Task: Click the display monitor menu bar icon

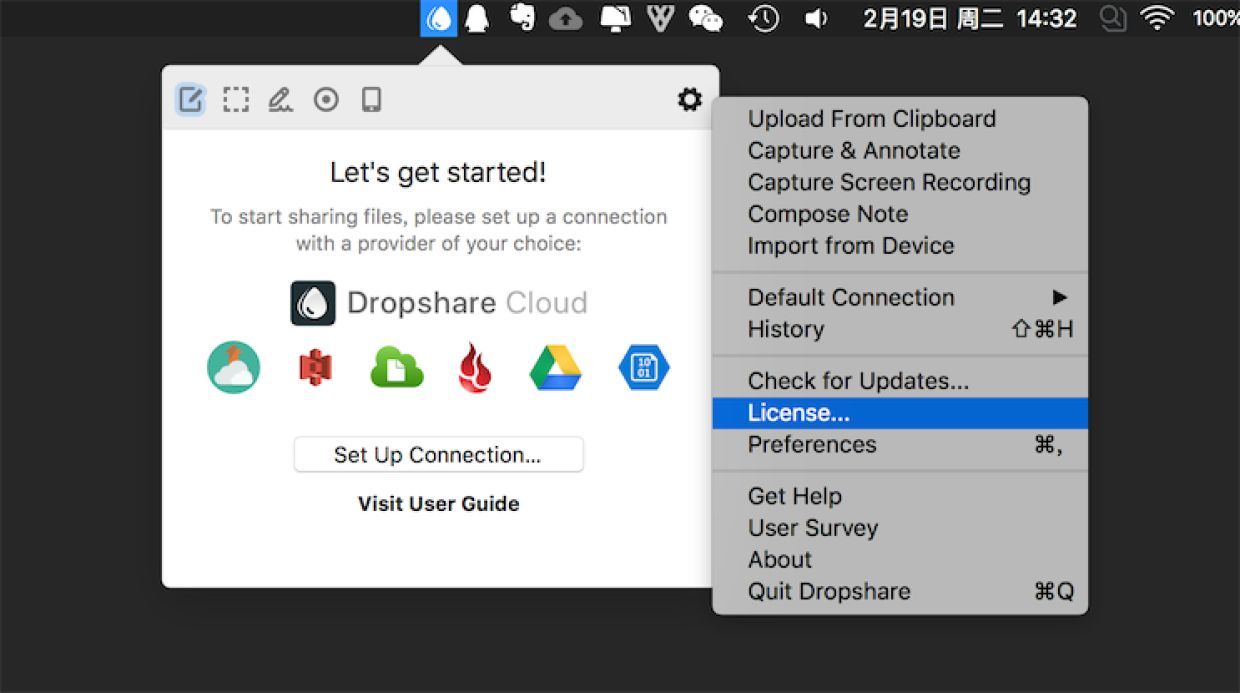Action: click(615, 18)
